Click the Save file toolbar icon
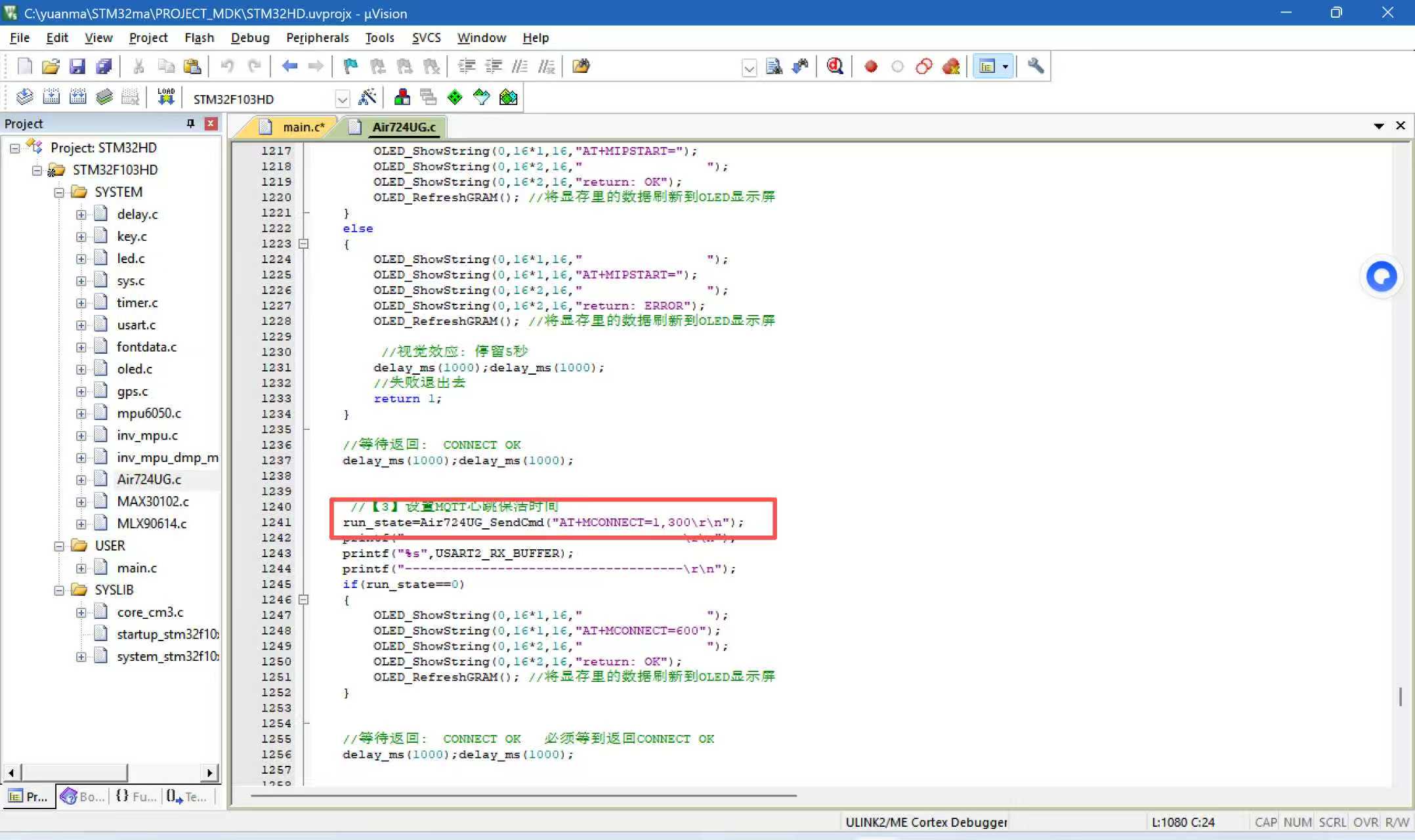Image resolution: width=1415 pixels, height=840 pixels. point(77,66)
